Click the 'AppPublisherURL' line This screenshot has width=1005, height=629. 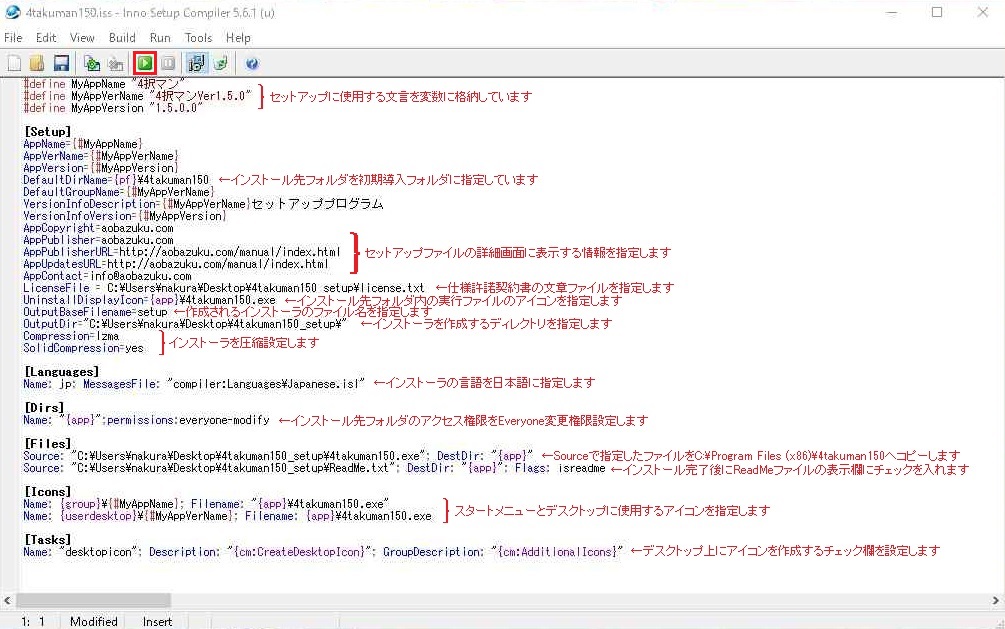point(182,252)
